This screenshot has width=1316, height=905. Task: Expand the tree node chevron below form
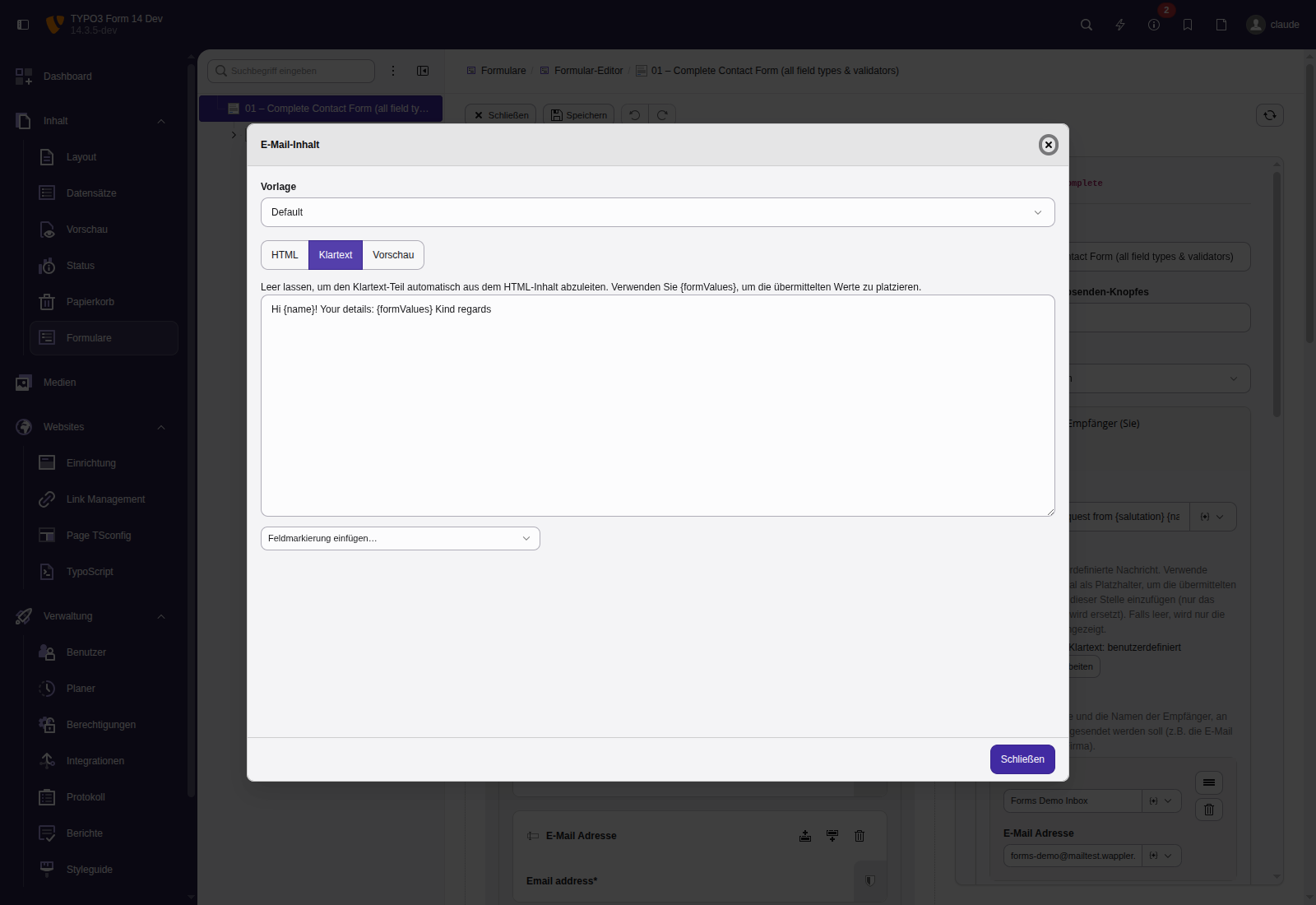tap(234, 135)
